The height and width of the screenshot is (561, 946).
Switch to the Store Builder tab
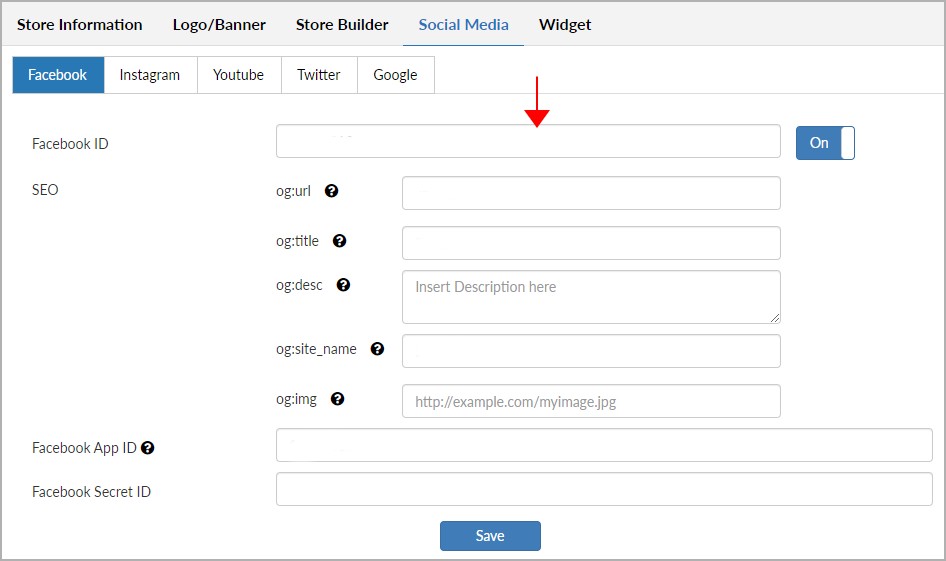point(342,25)
